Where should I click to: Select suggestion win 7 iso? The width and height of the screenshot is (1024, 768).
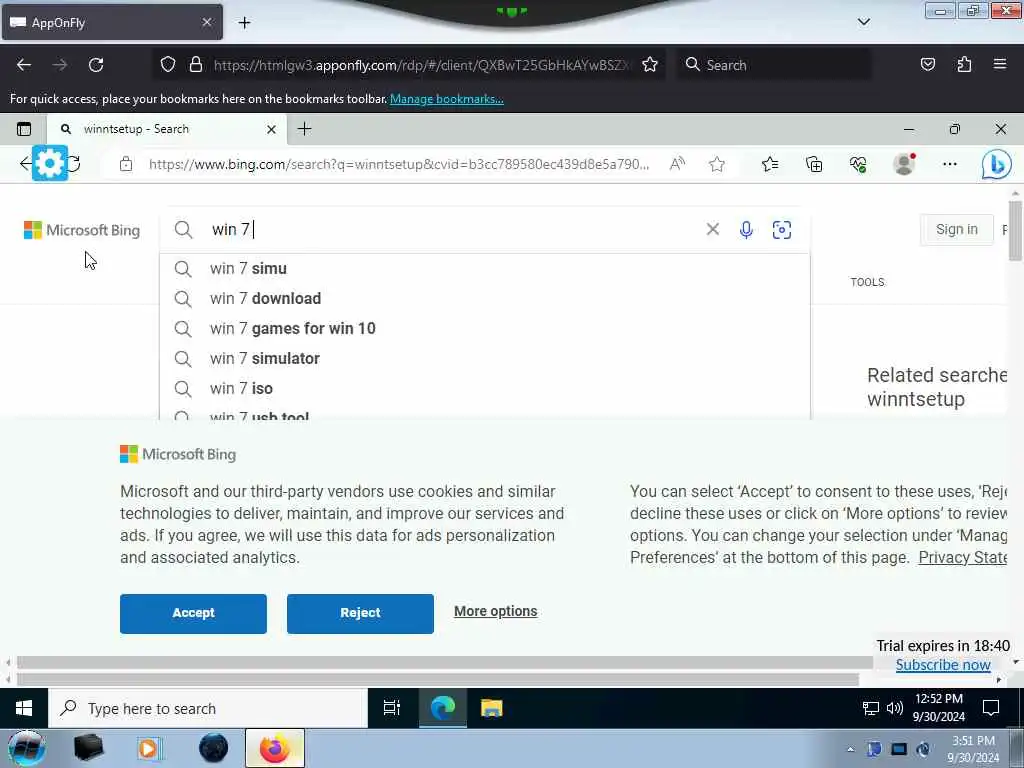click(484, 389)
